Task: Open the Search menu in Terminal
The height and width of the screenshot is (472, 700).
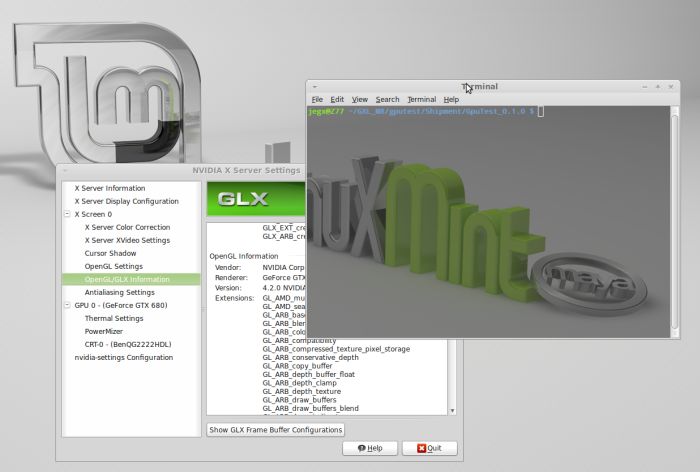Action: tap(387, 100)
